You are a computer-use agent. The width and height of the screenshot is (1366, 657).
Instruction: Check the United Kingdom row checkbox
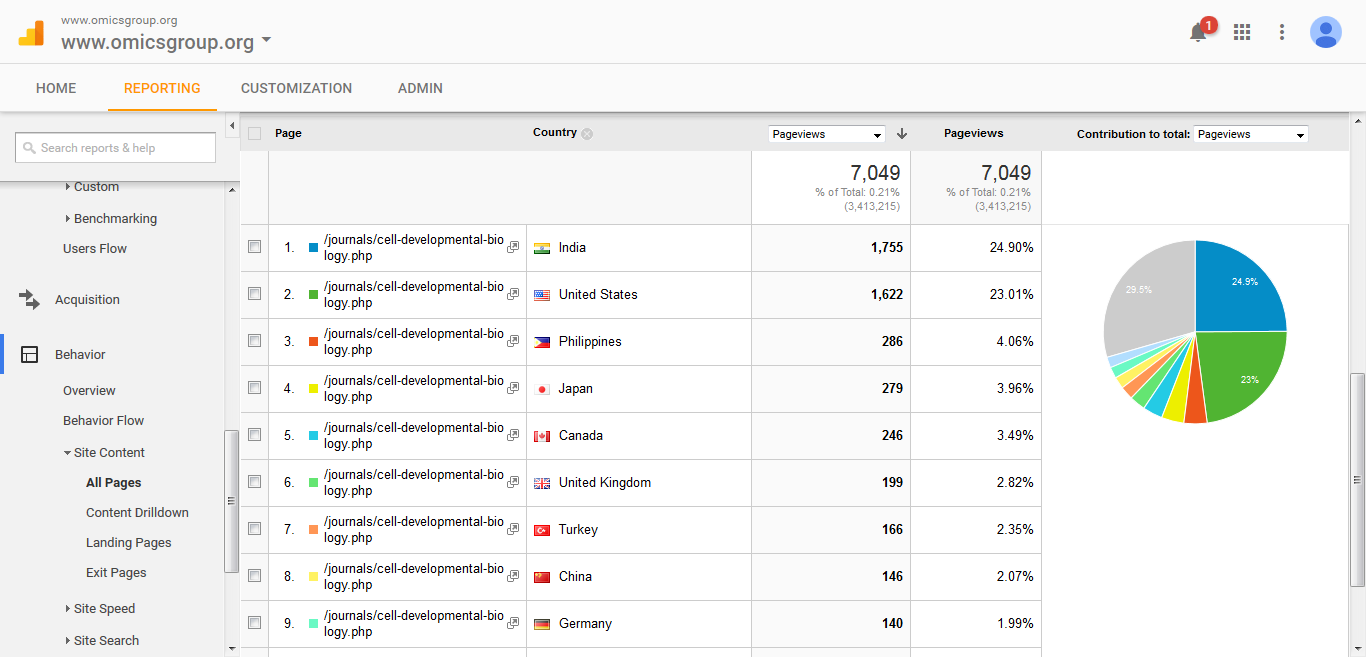pyautogui.click(x=254, y=481)
